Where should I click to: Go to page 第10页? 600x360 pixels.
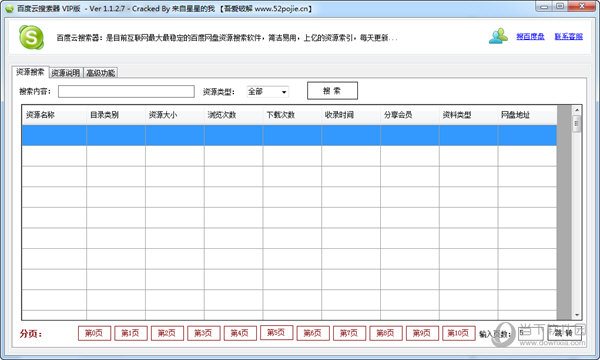click(459, 333)
